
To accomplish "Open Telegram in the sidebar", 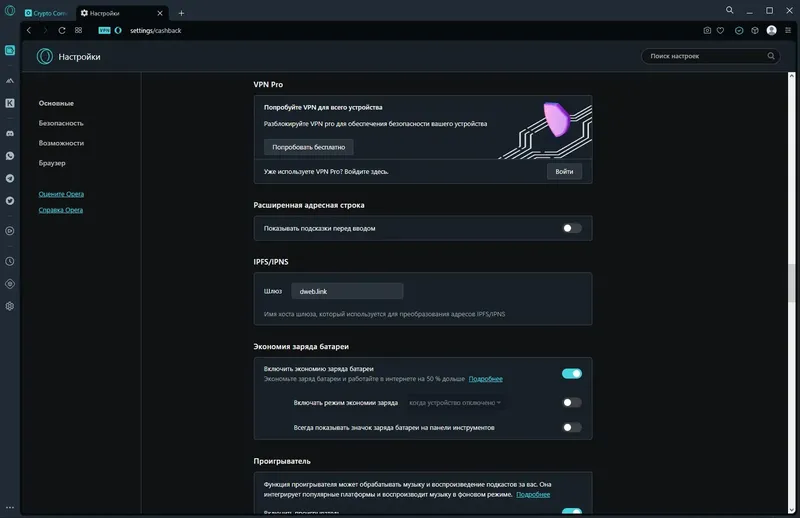I will pyautogui.click(x=10, y=178).
